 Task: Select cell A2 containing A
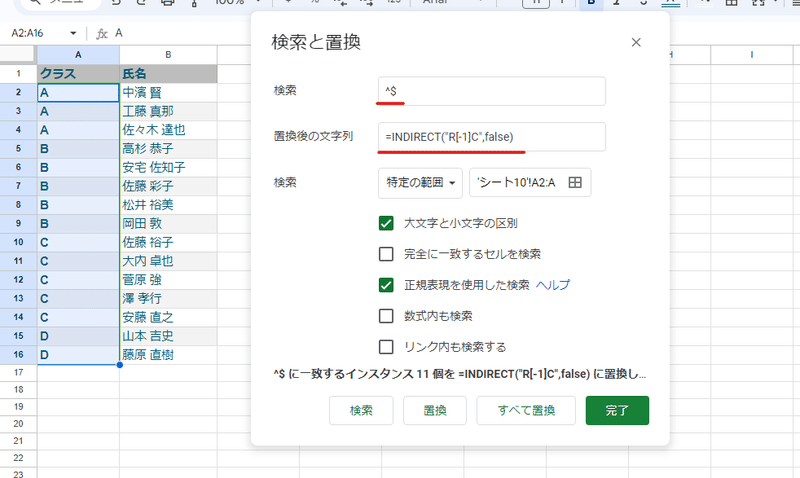click(x=78, y=93)
